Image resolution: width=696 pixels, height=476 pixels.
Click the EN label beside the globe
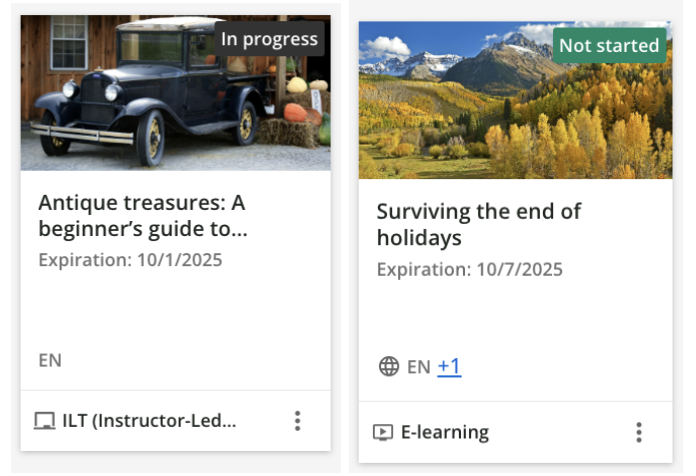point(418,367)
